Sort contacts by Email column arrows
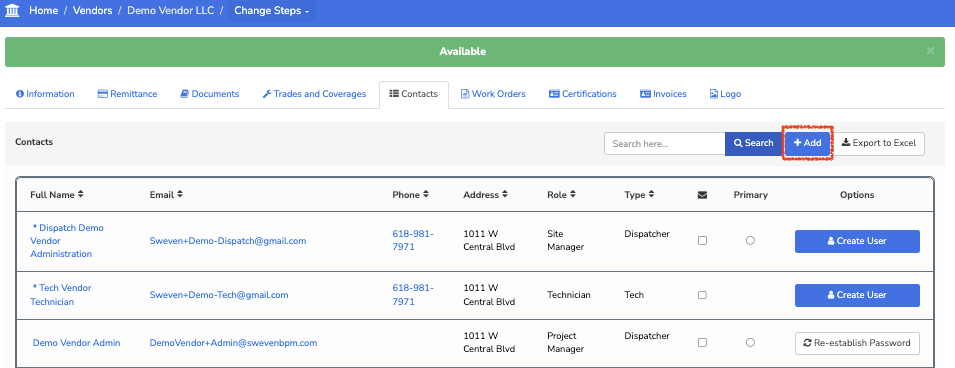 (x=180, y=194)
